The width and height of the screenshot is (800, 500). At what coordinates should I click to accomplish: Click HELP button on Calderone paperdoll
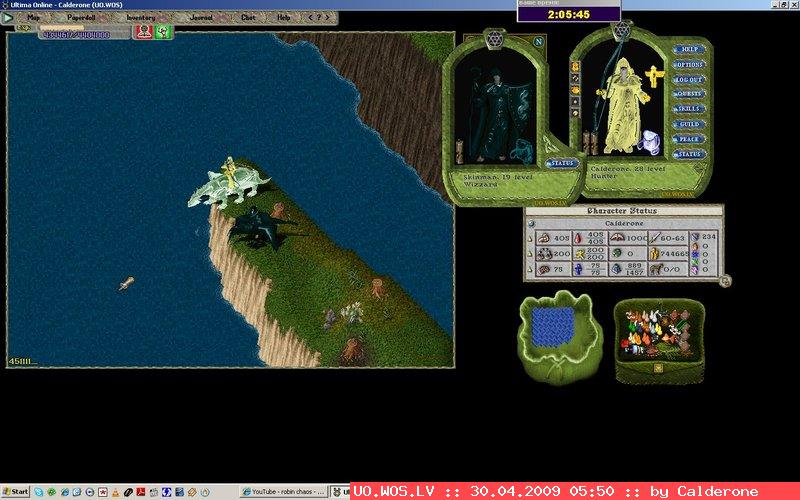point(689,49)
